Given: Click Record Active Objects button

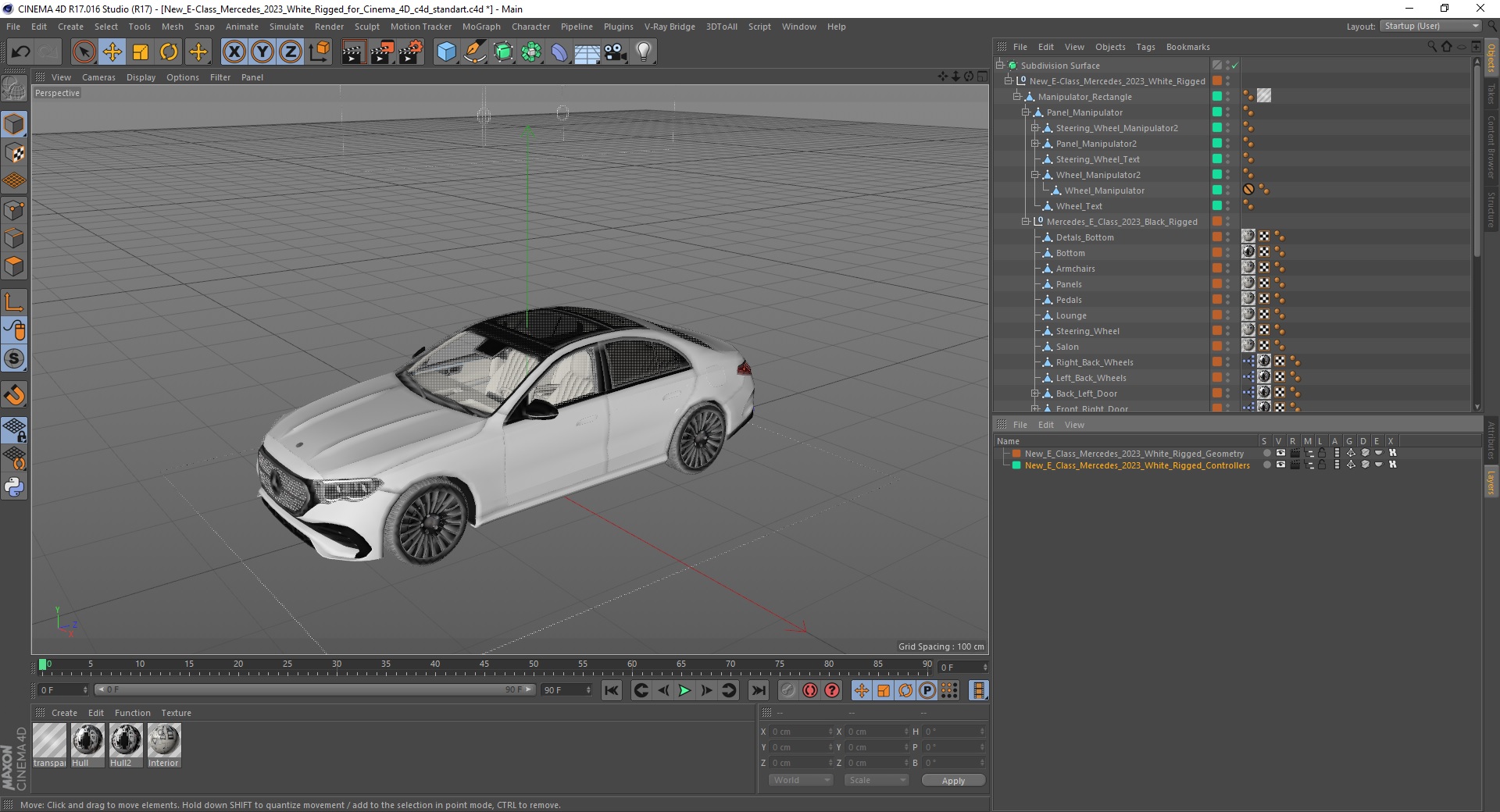Looking at the screenshot, I should point(787,690).
